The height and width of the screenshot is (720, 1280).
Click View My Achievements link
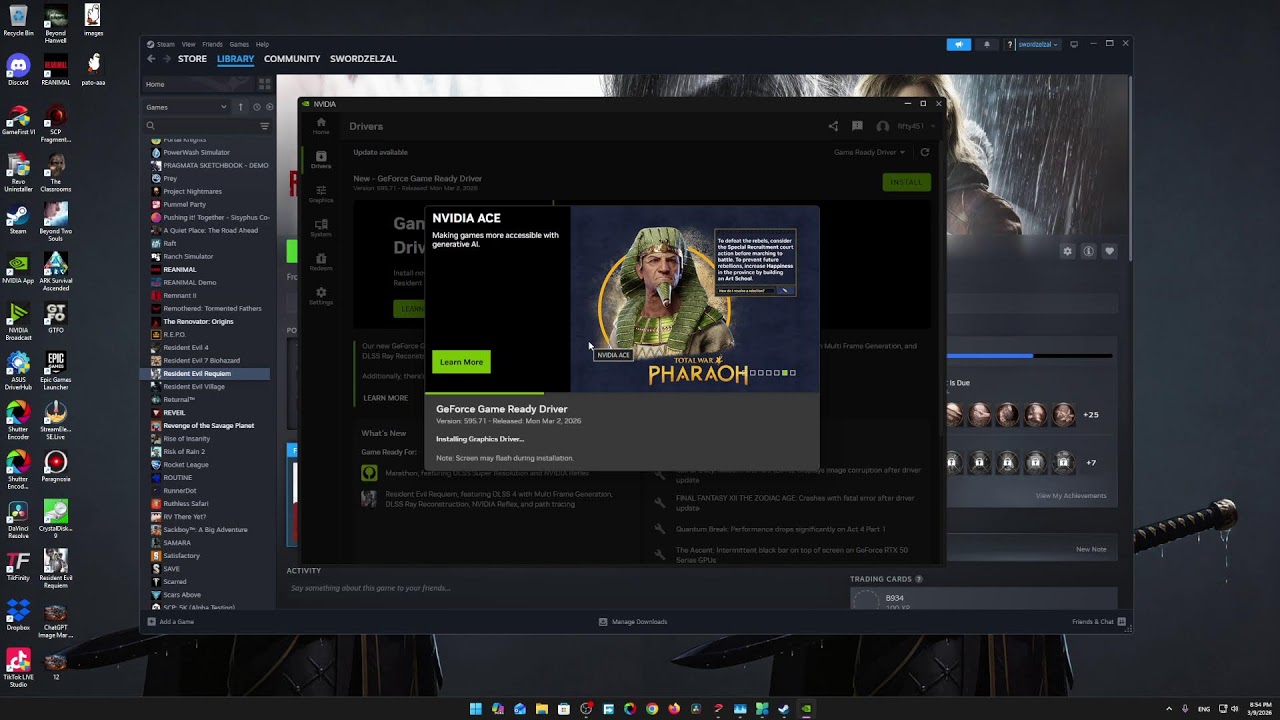1071,496
